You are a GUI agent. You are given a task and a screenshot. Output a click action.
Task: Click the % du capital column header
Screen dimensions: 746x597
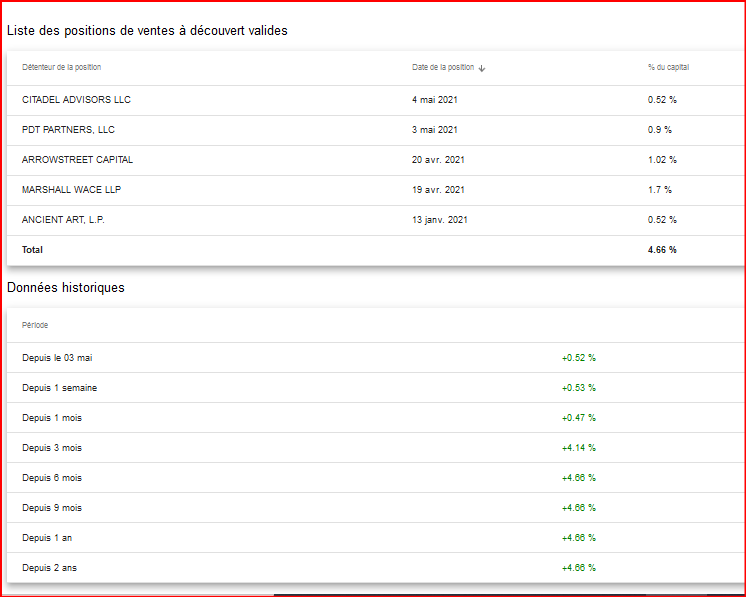[x=668, y=68]
